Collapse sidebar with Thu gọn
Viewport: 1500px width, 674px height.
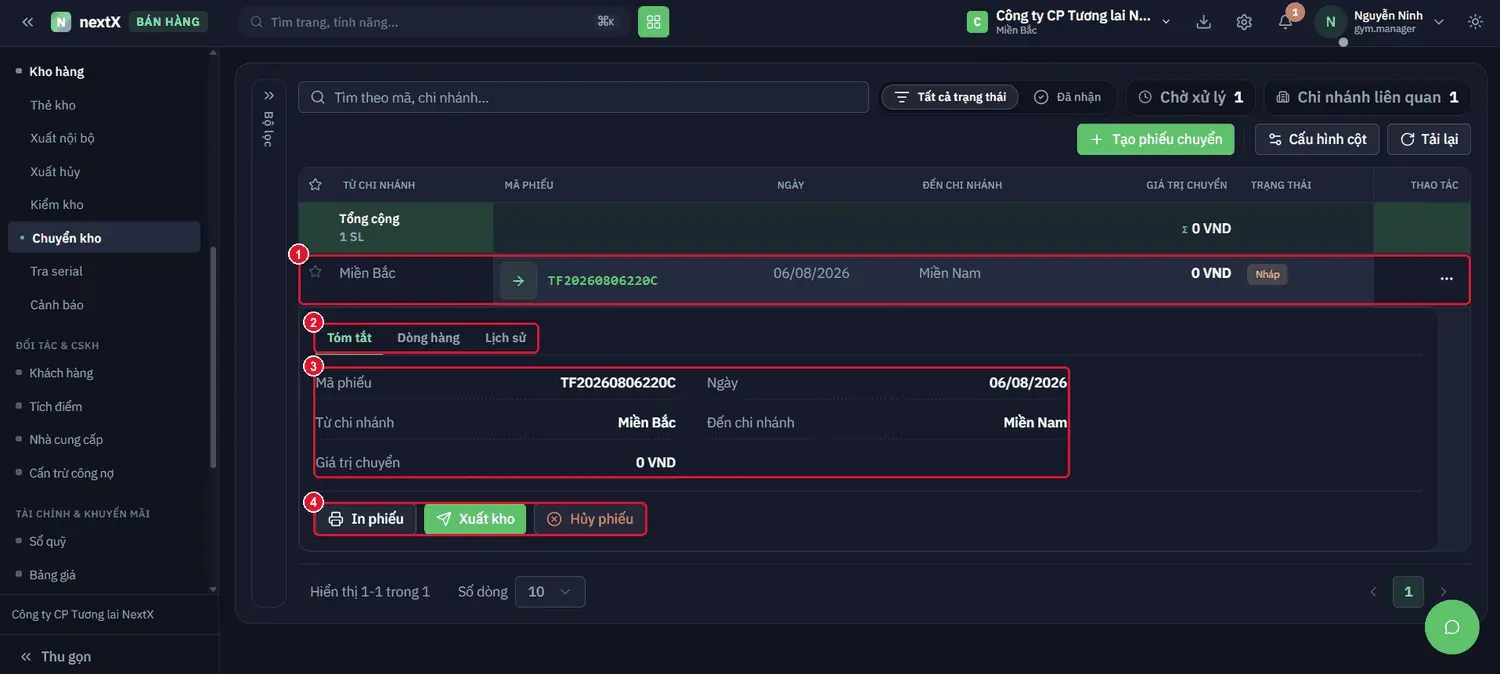56,656
